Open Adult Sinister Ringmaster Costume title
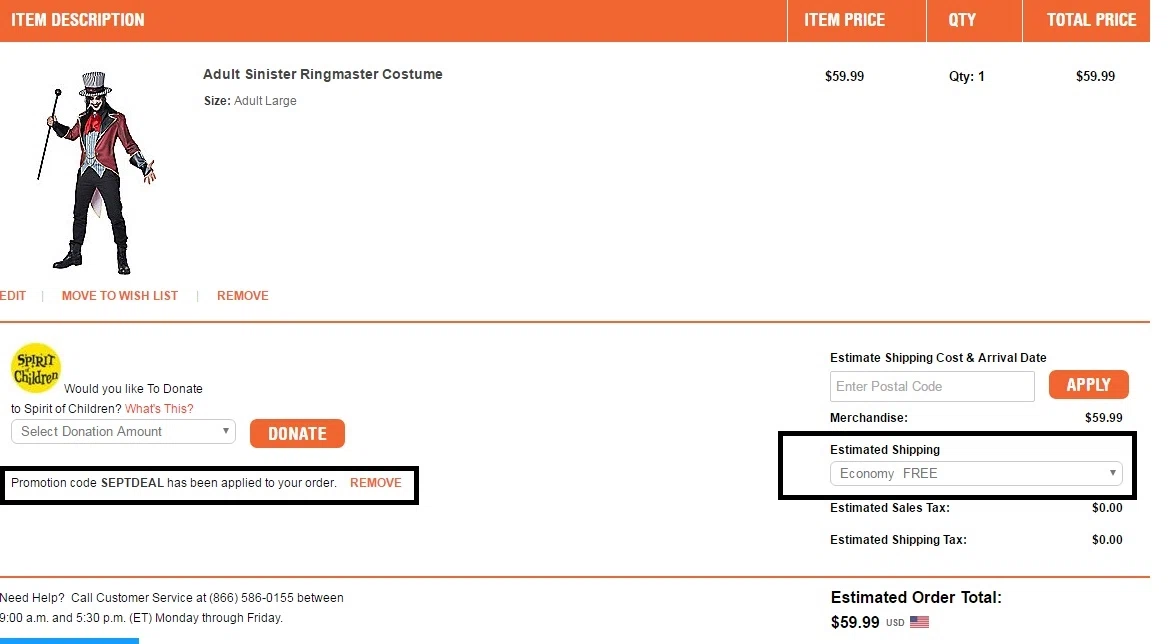The width and height of the screenshot is (1171, 644). pyautogui.click(x=323, y=74)
